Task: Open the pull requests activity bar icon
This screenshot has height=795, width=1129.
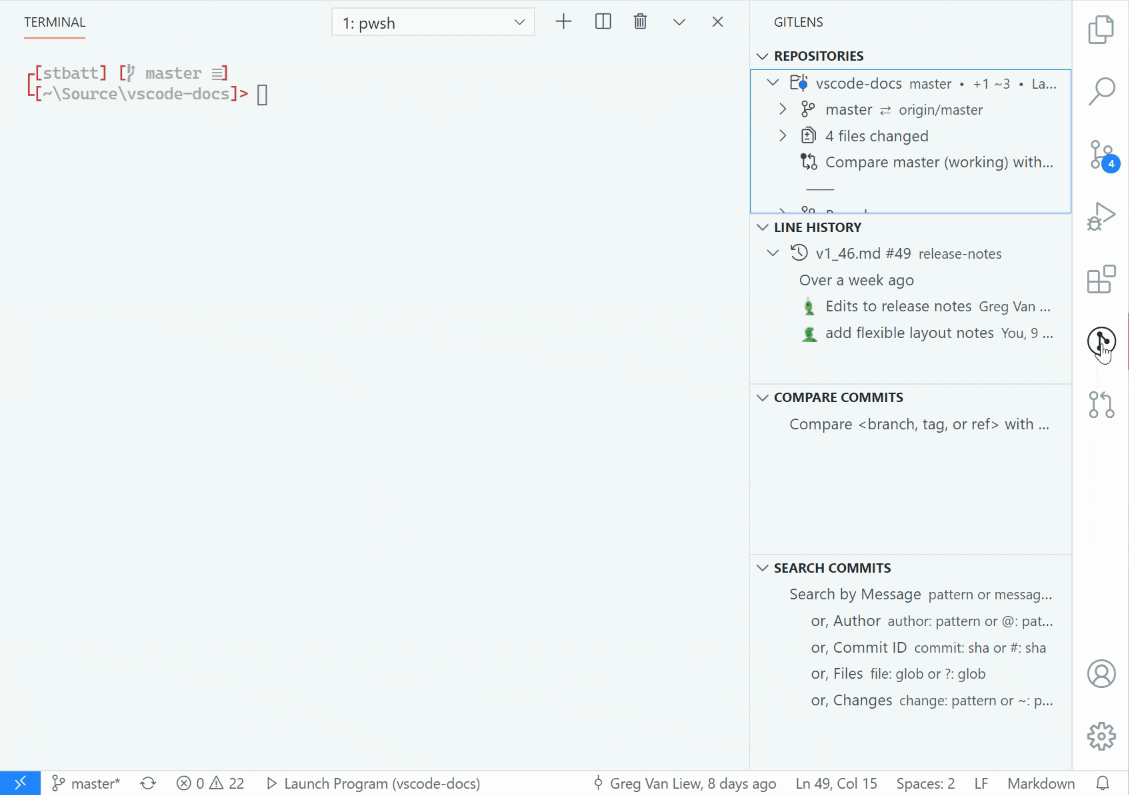Action: click(1101, 405)
